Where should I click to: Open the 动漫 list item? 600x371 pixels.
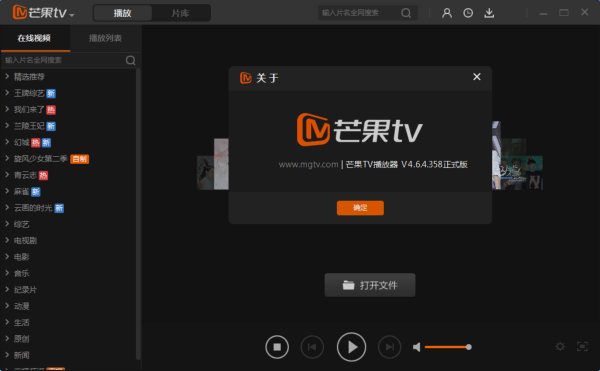point(21,306)
